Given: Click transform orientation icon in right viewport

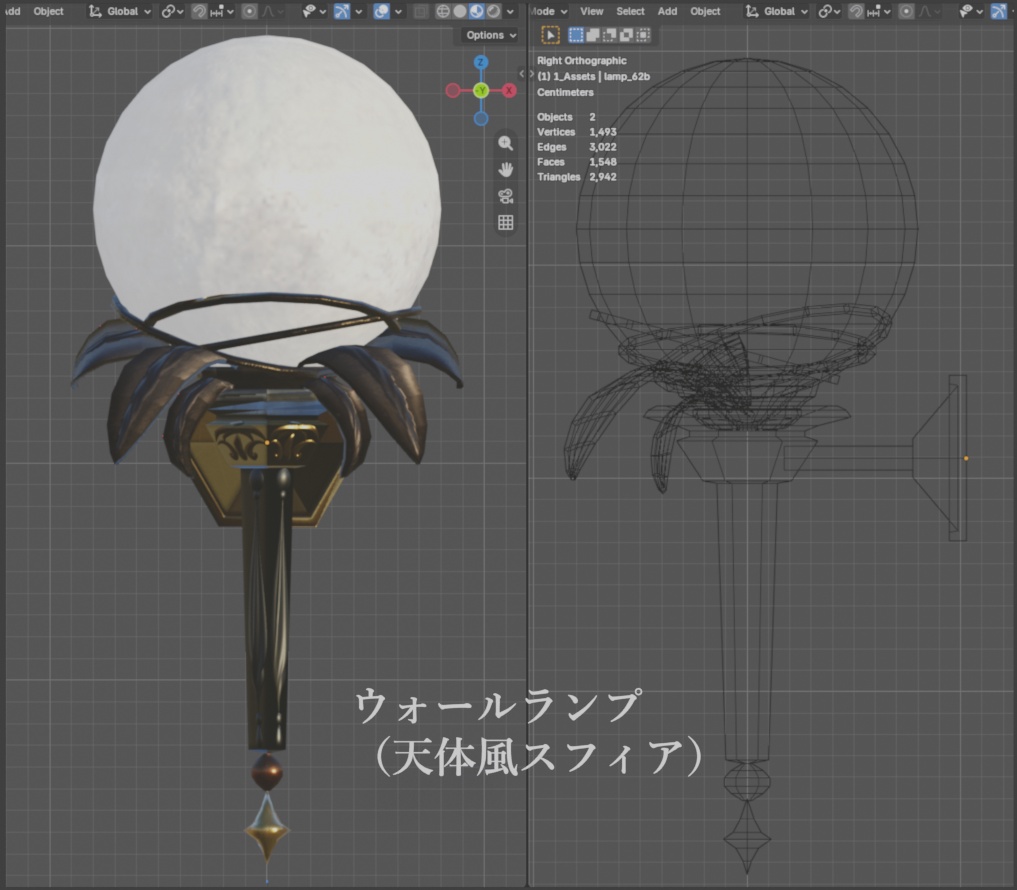Looking at the screenshot, I should [752, 11].
